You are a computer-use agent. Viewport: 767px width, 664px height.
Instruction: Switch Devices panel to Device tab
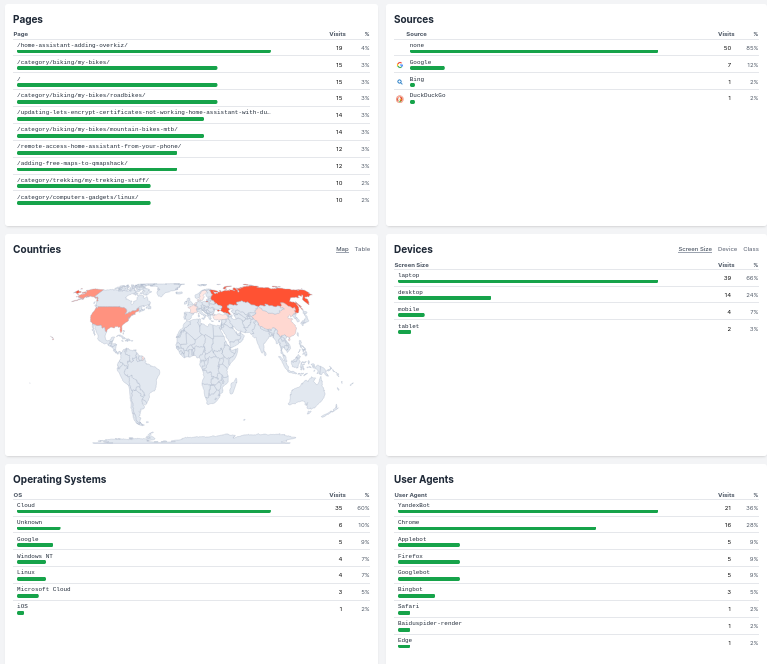[727, 249]
